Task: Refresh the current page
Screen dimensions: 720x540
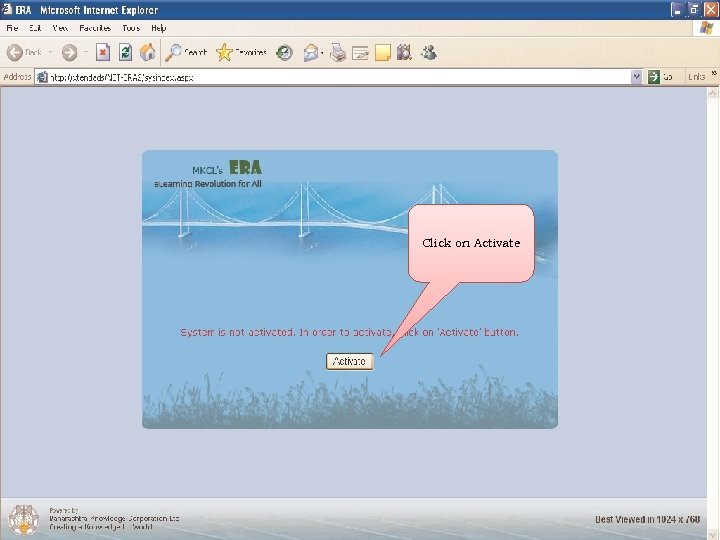Action: click(x=125, y=52)
